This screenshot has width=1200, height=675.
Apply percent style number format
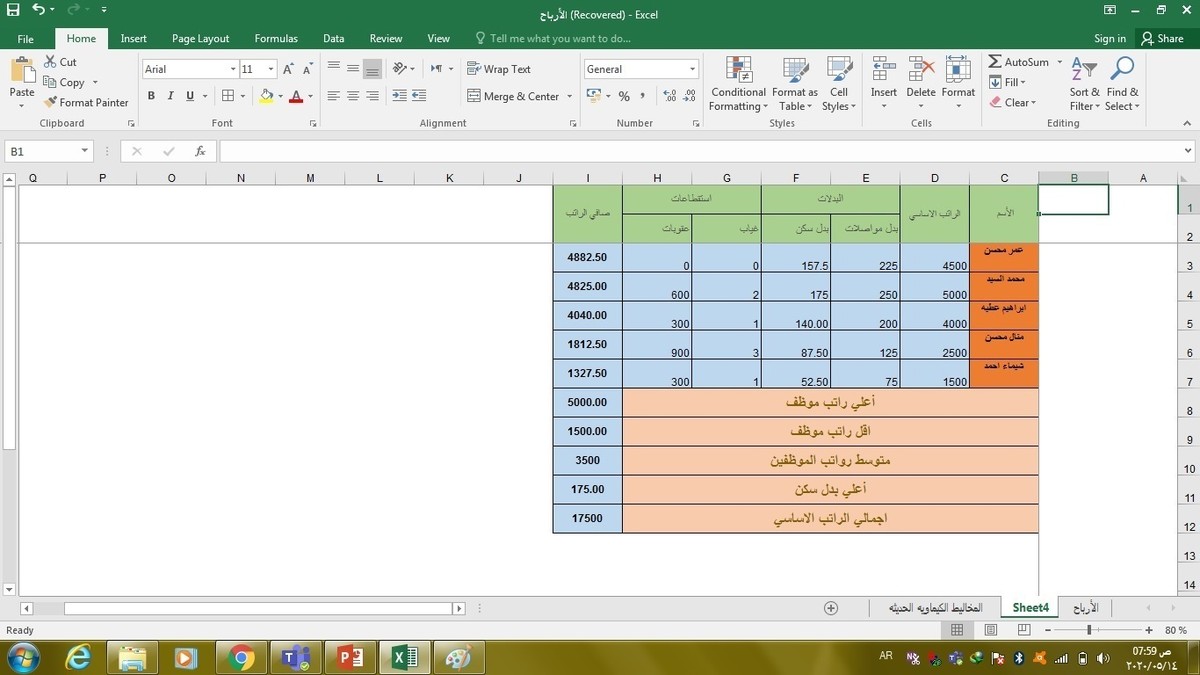point(624,96)
